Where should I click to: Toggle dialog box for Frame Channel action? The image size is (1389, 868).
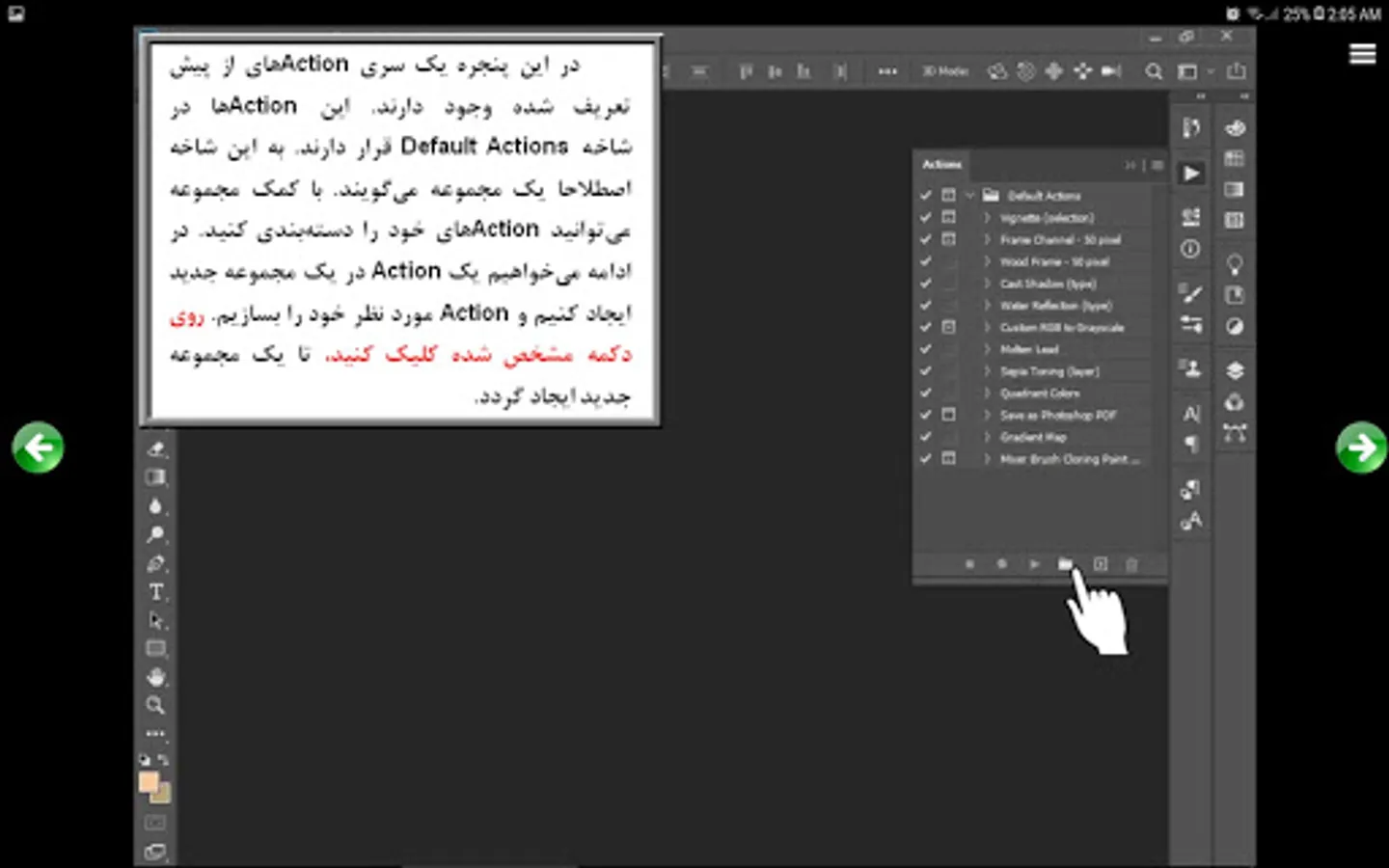949,239
